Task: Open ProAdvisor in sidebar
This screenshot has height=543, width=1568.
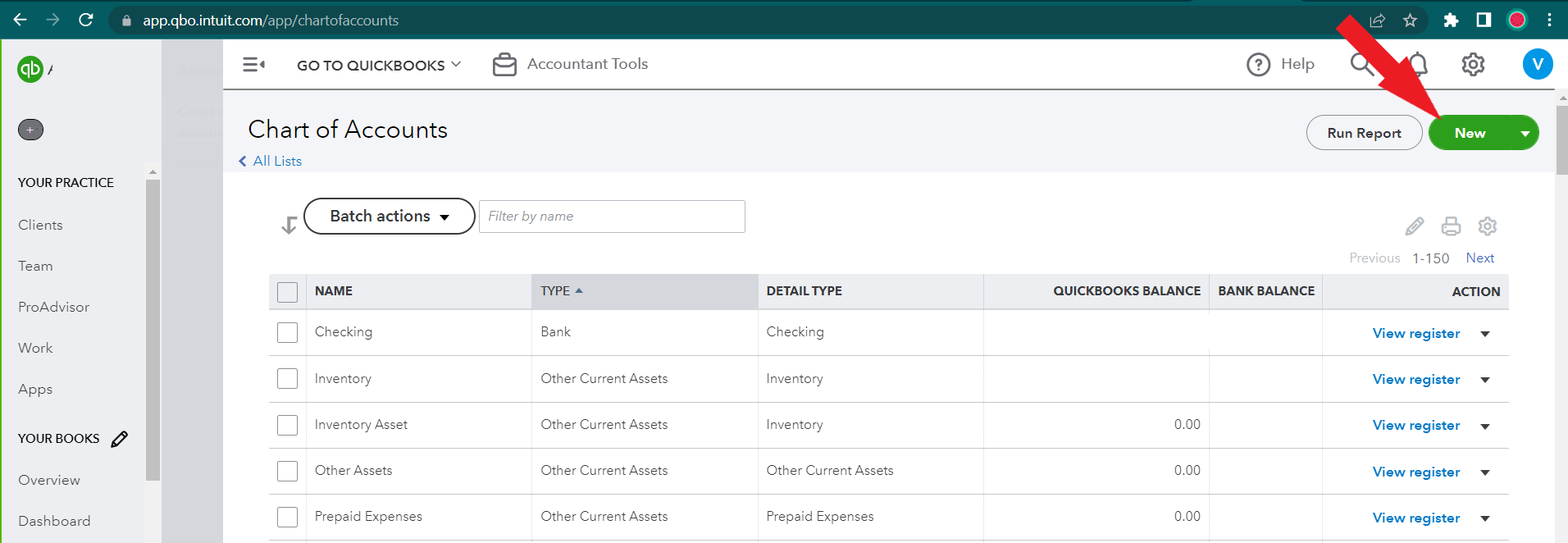Action: pyautogui.click(x=54, y=307)
